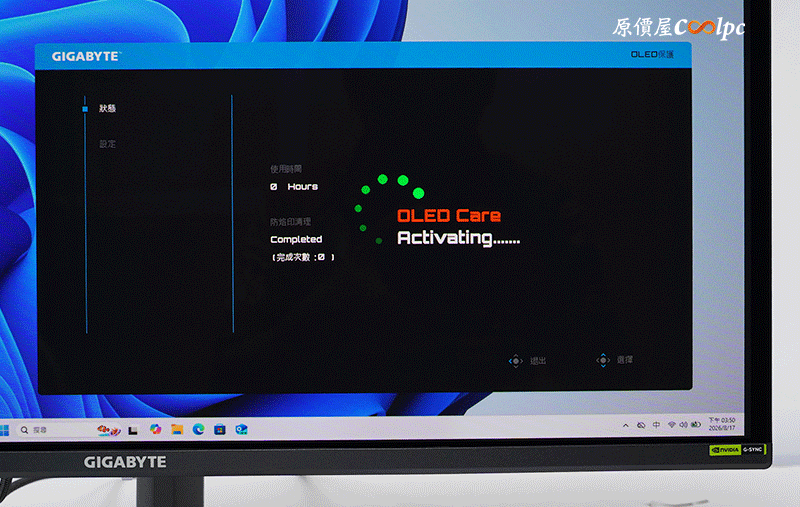The height and width of the screenshot is (507, 800).
Task: Open Microsoft Store from the taskbar
Action: 220,429
